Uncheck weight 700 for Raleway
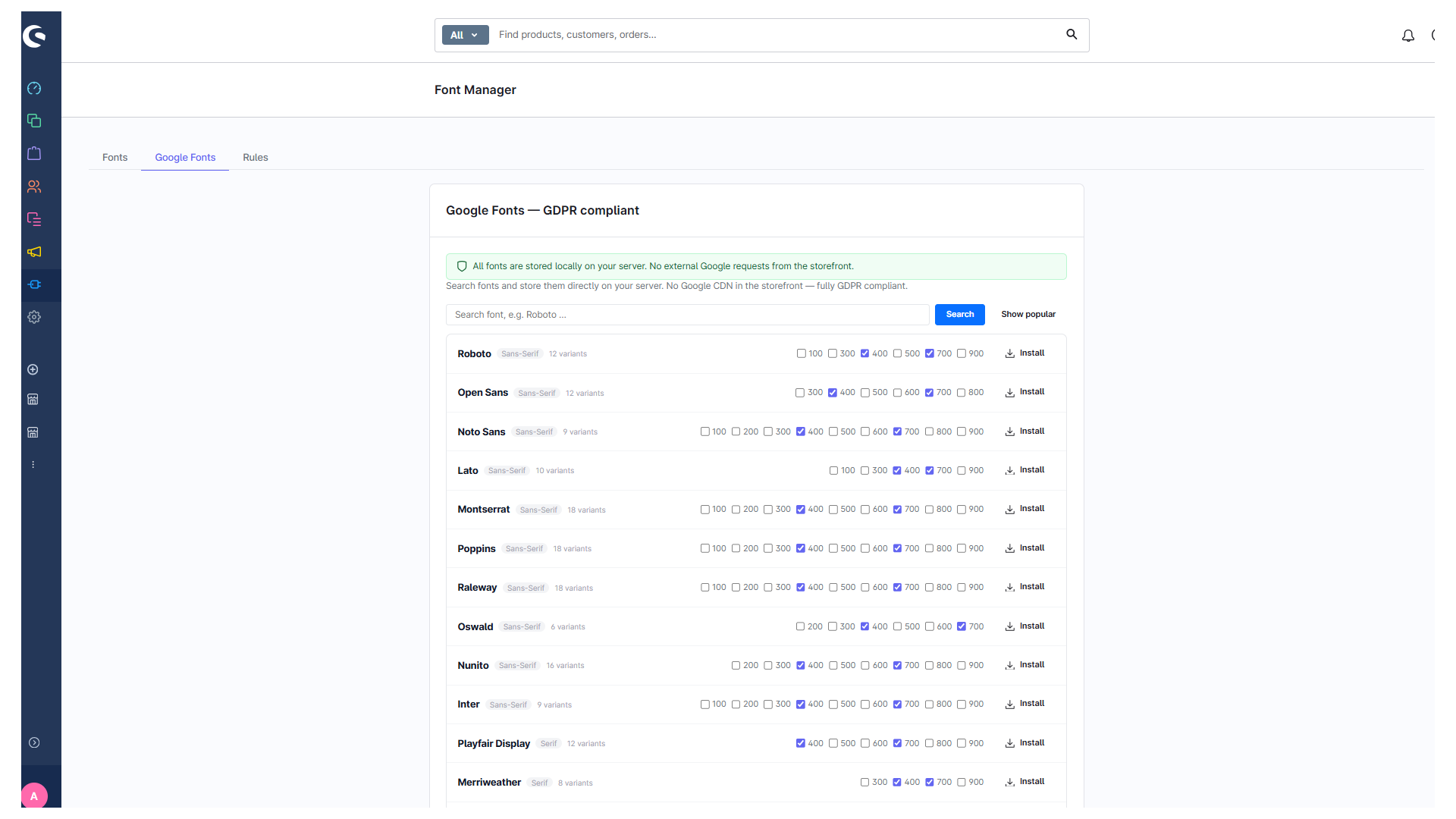Screen dimensions: 1456x819 897,588
